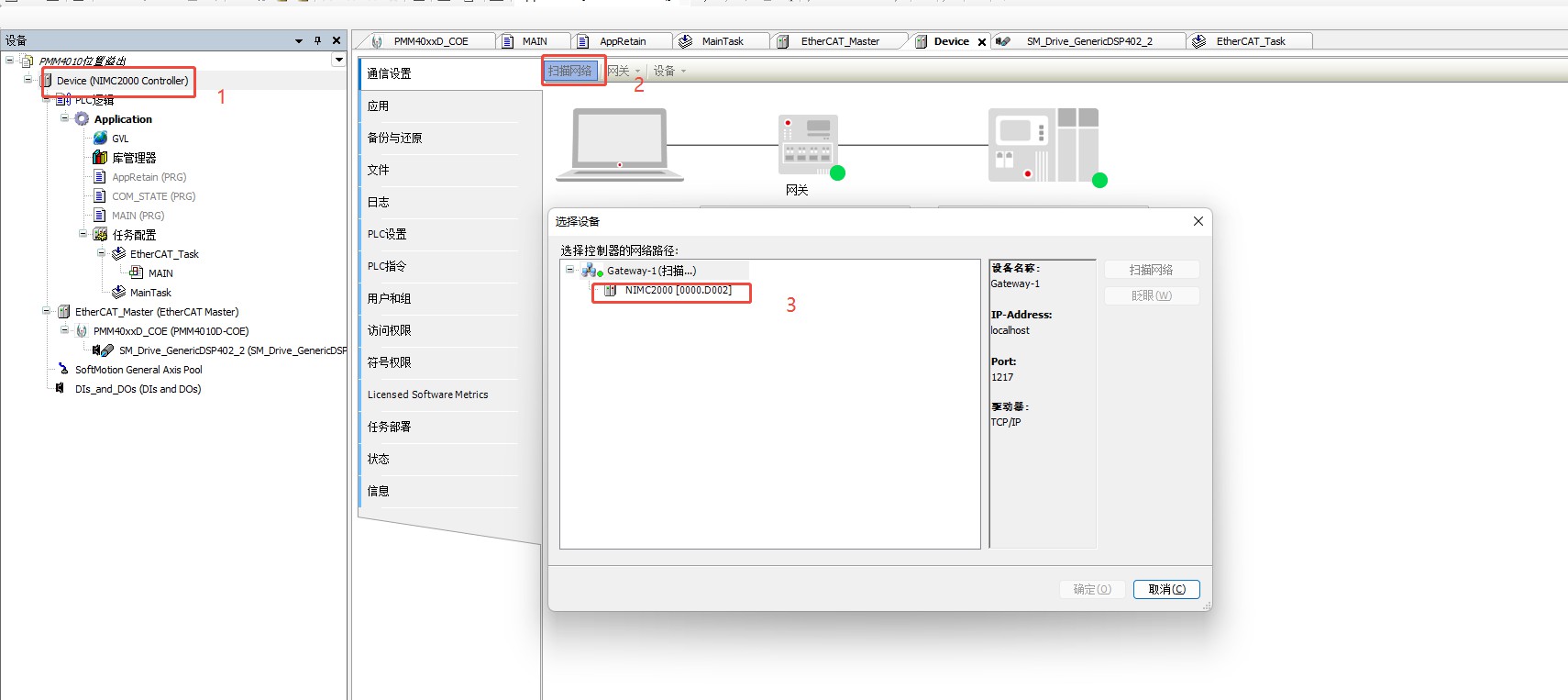Click the Gateway-1 network icon in the dialog
Image resolution: width=1568 pixels, height=700 pixels.
(591, 271)
